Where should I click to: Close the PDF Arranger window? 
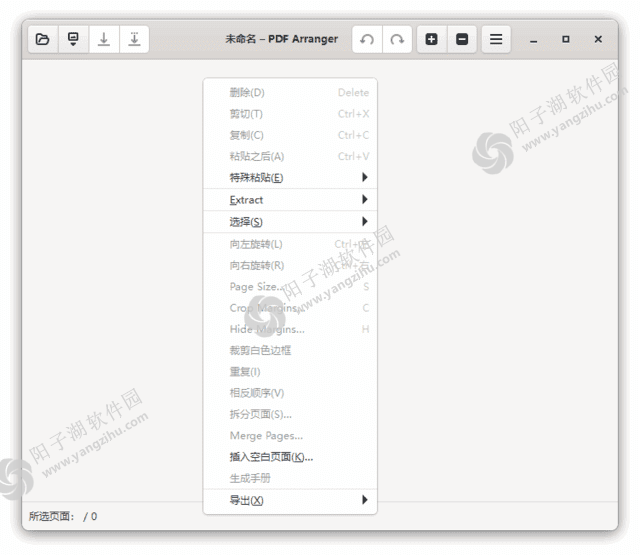coord(598,39)
